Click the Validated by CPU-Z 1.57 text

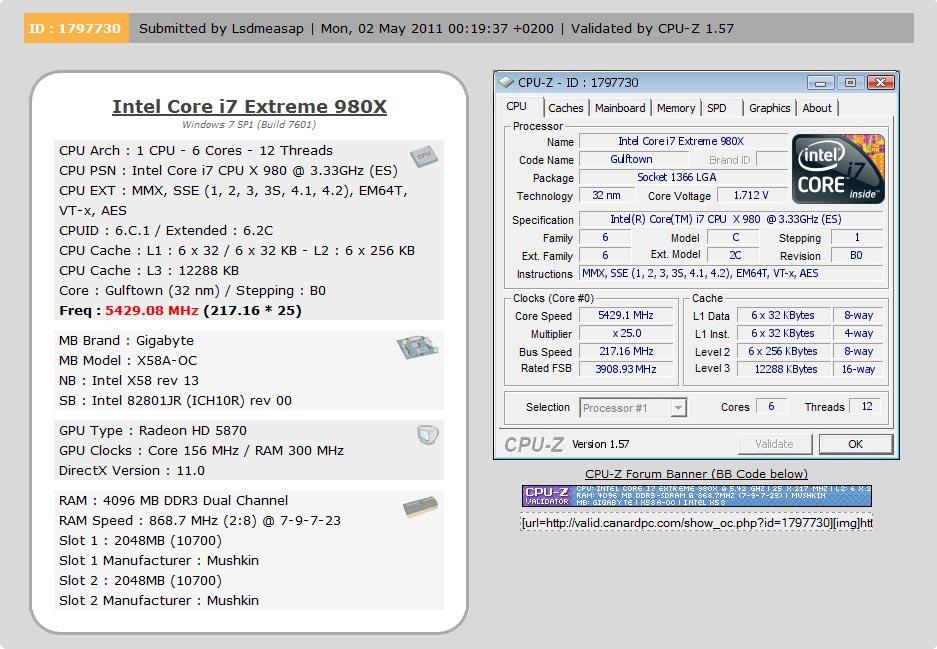point(653,28)
